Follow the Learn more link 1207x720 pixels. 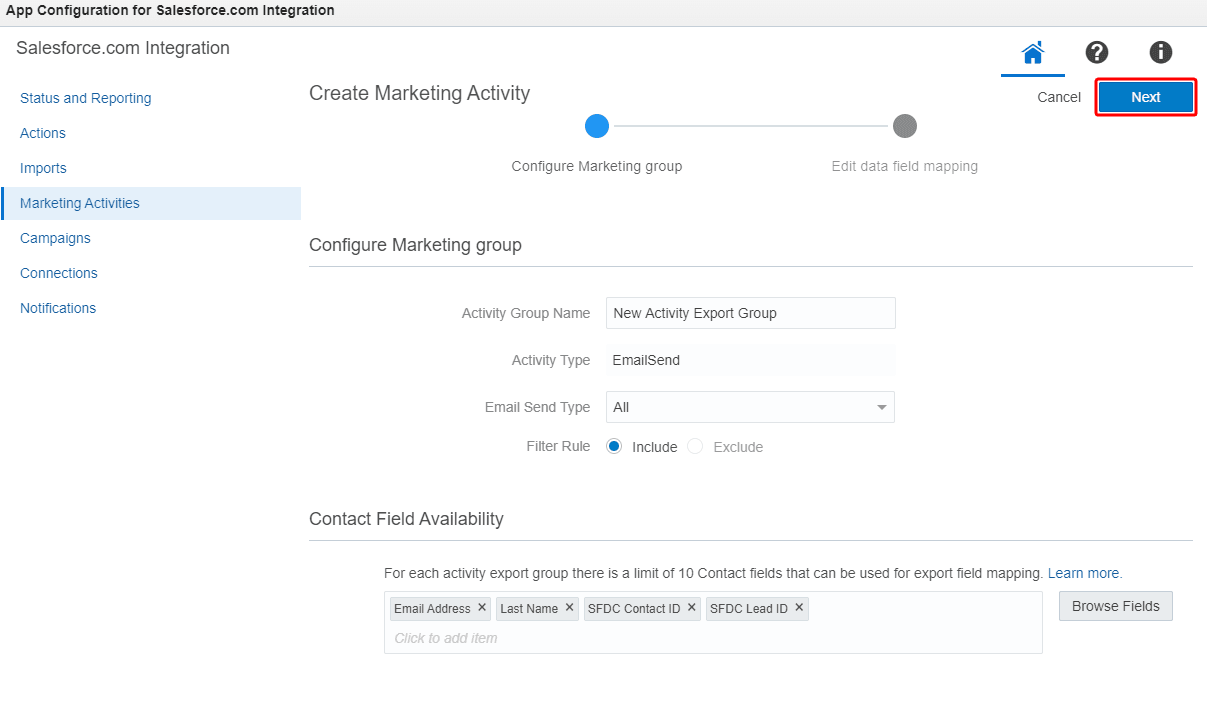(x=1083, y=573)
